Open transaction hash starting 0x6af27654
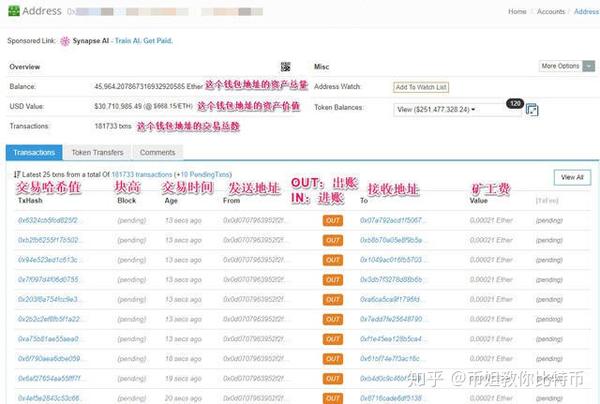The image size is (600, 404). [49, 379]
